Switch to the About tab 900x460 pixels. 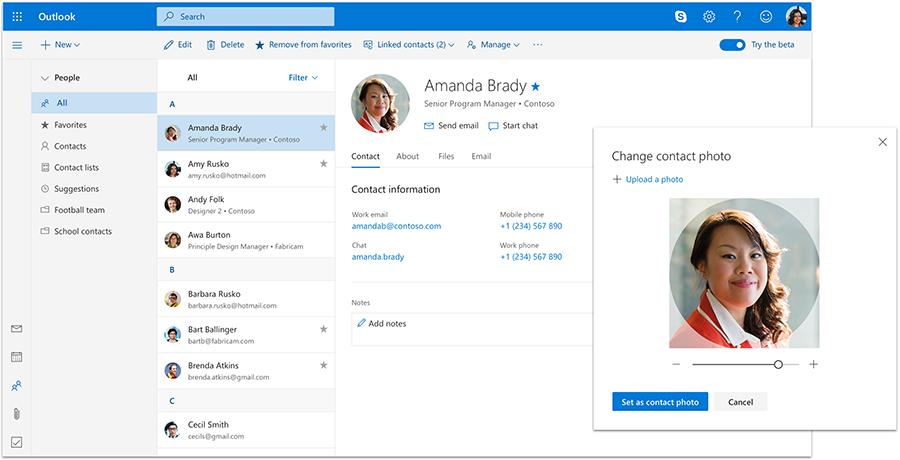click(407, 156)
